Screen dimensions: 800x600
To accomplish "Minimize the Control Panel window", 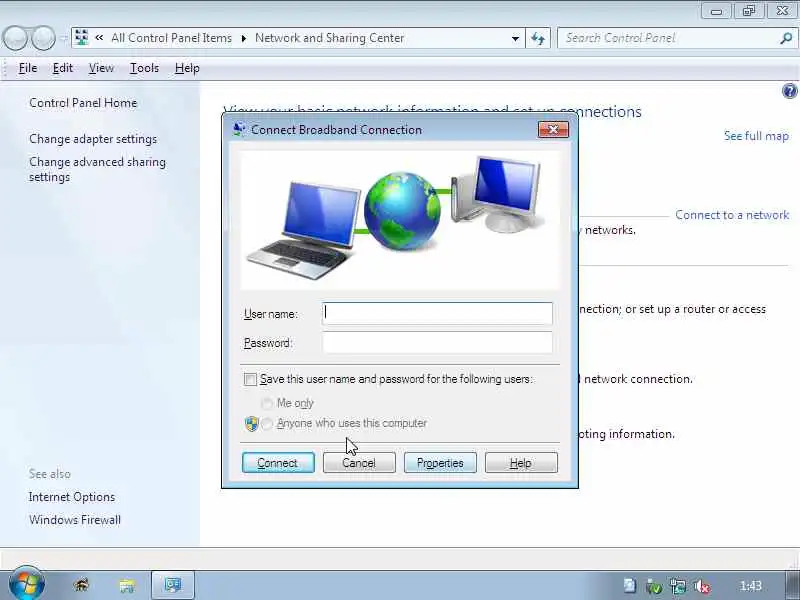I will pyautogui.click(x=716, y=11).
